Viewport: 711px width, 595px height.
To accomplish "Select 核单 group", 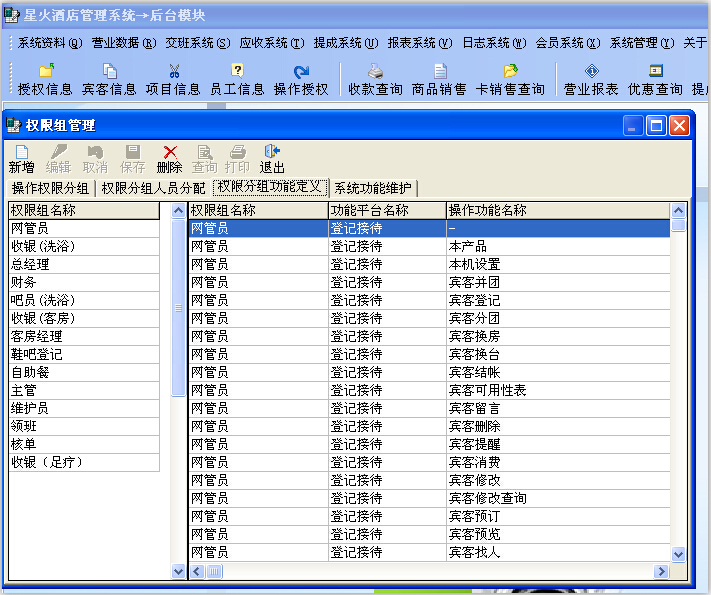I will point(84,444).
